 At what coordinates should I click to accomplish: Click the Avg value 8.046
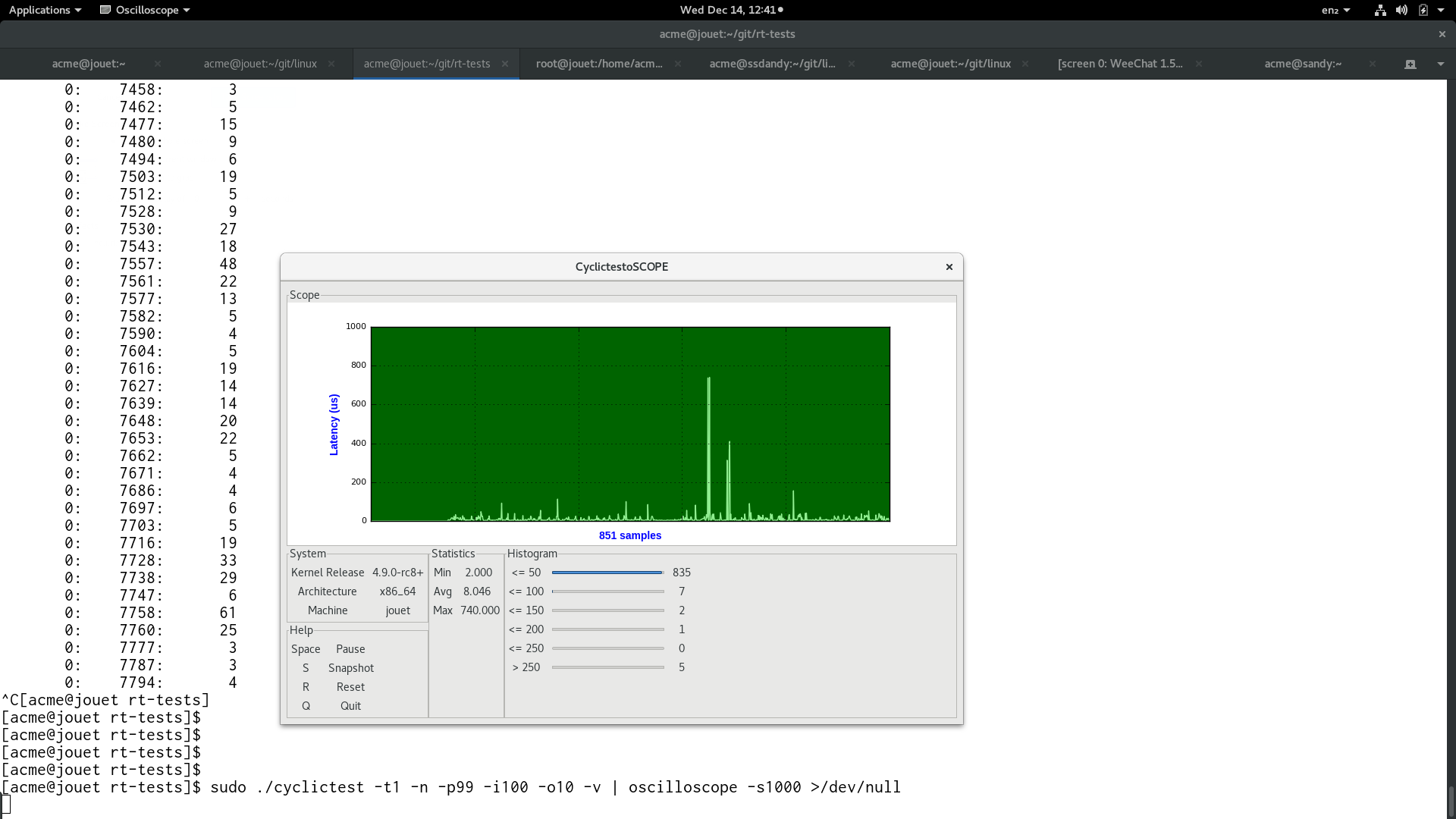(477, 591)
